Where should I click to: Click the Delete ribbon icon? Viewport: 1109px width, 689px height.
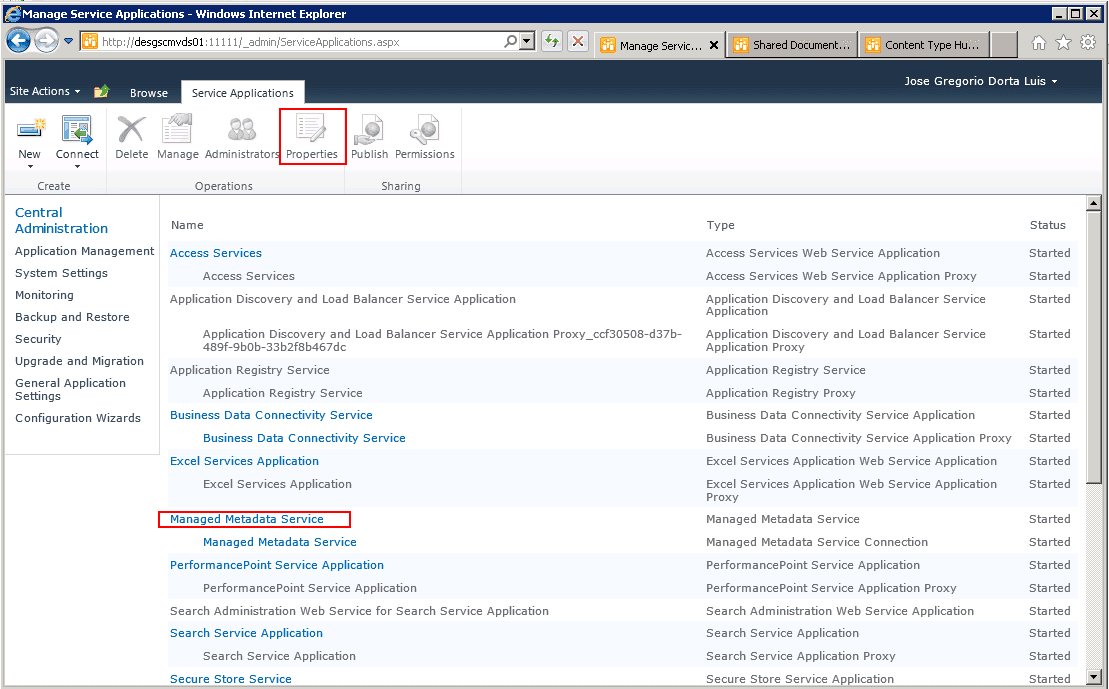coord(131,131)
